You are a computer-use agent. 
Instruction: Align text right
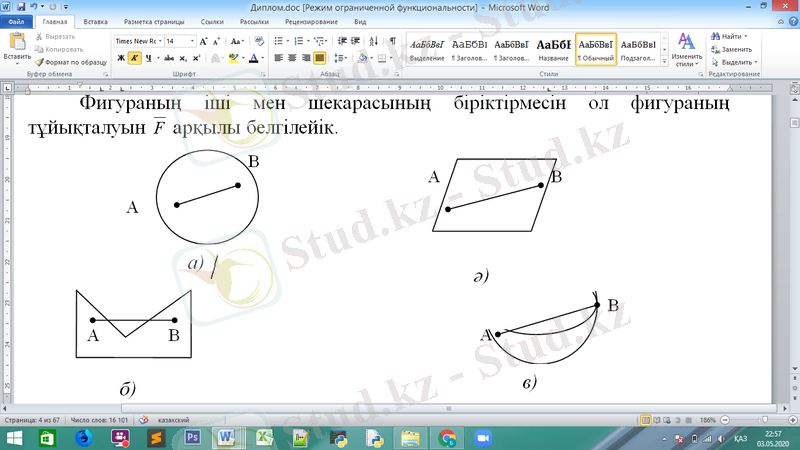tap(306, 58)
